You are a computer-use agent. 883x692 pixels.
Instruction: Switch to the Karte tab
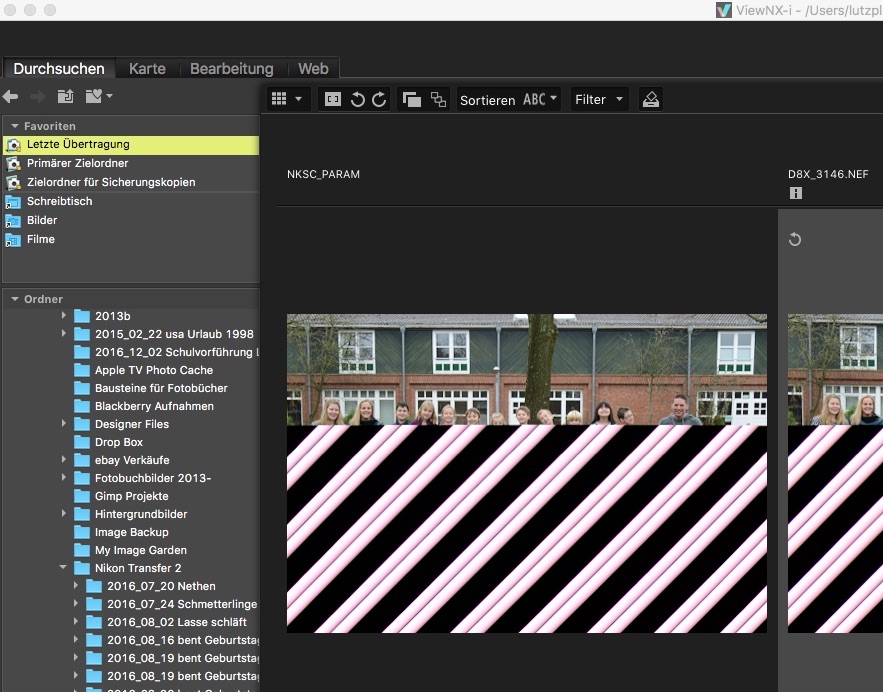pyautogui.click(x=148, y=69)
